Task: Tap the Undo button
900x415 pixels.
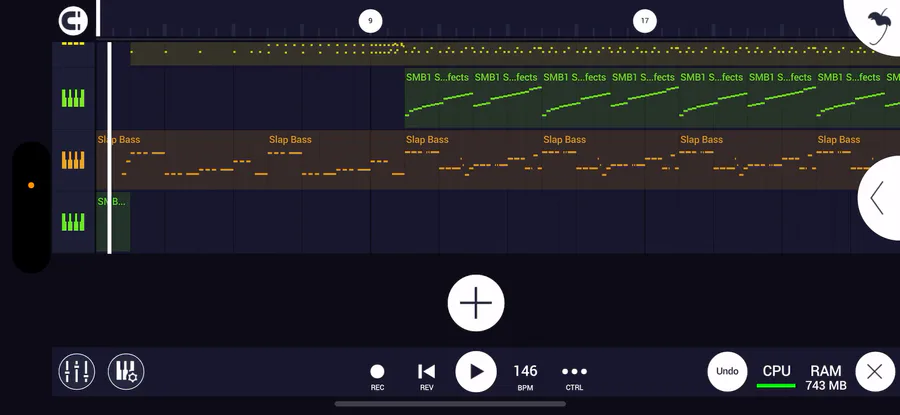Action: pos(727,371)
